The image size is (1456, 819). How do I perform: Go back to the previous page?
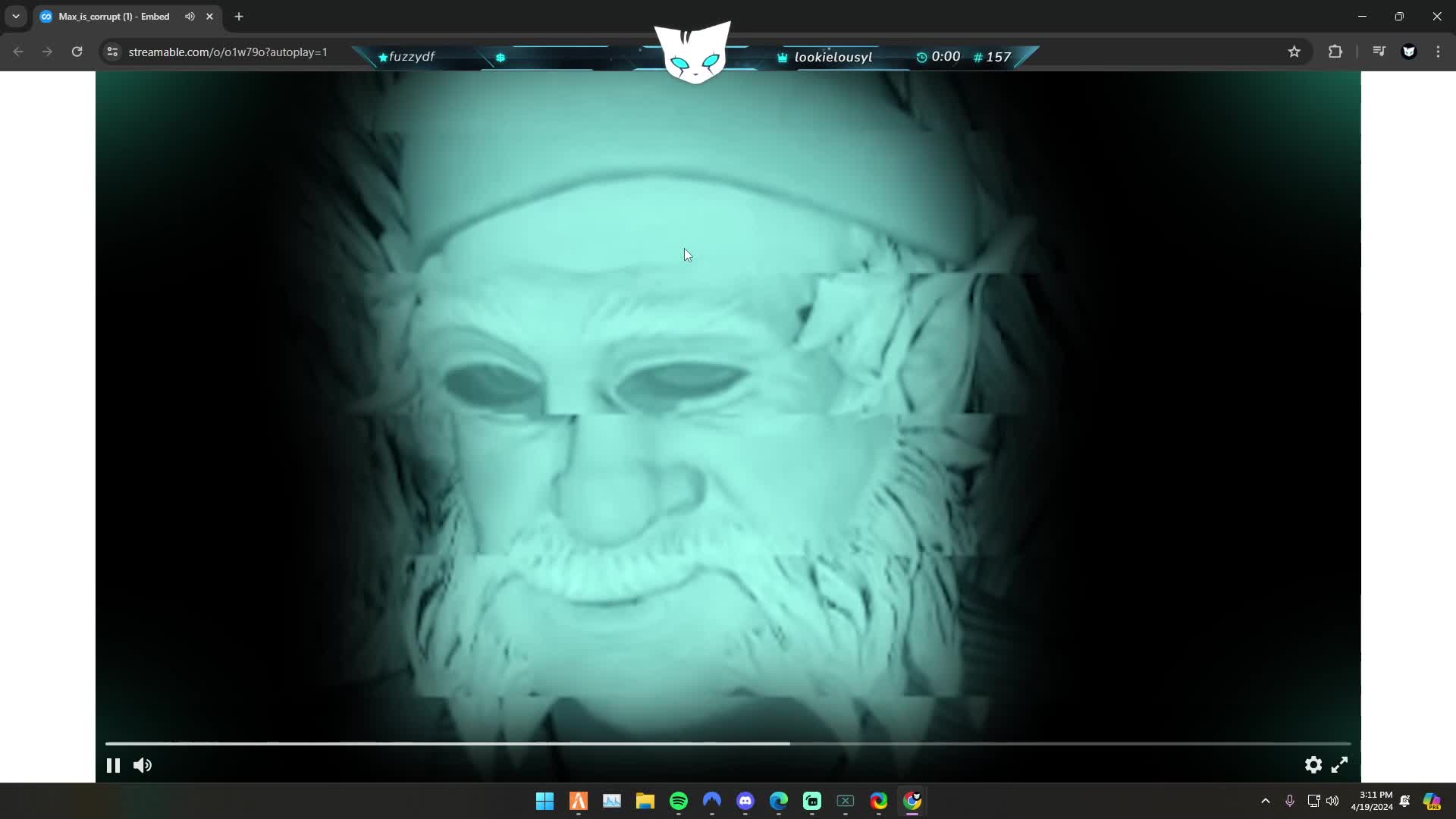coord(18,52)
